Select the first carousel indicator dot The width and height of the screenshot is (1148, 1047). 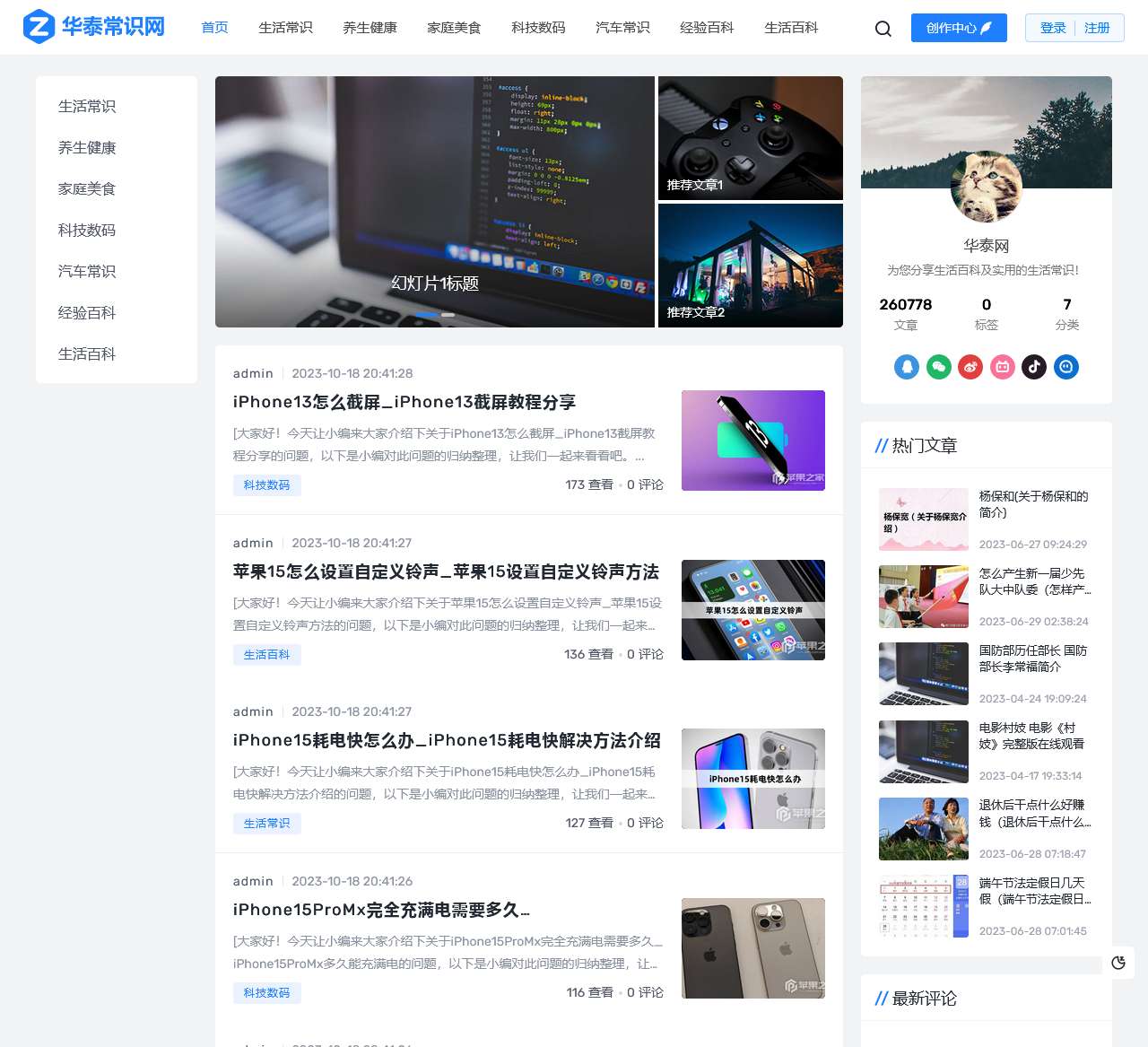pyautogui.click(x=427, y=315)
